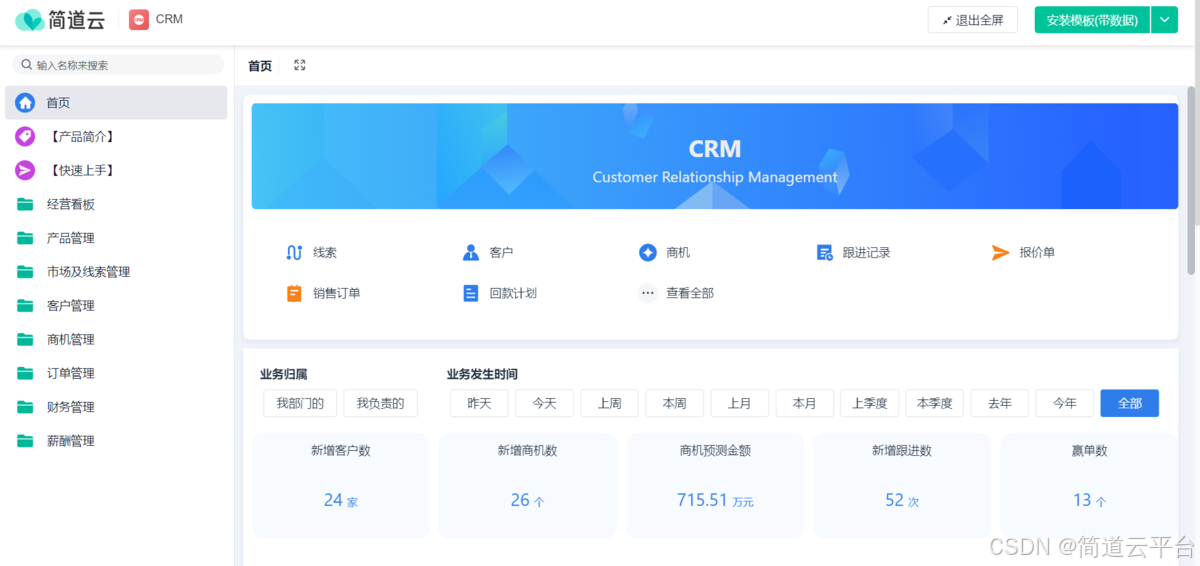Click the 【快速上手】 paper plane icon

[25, 170]
